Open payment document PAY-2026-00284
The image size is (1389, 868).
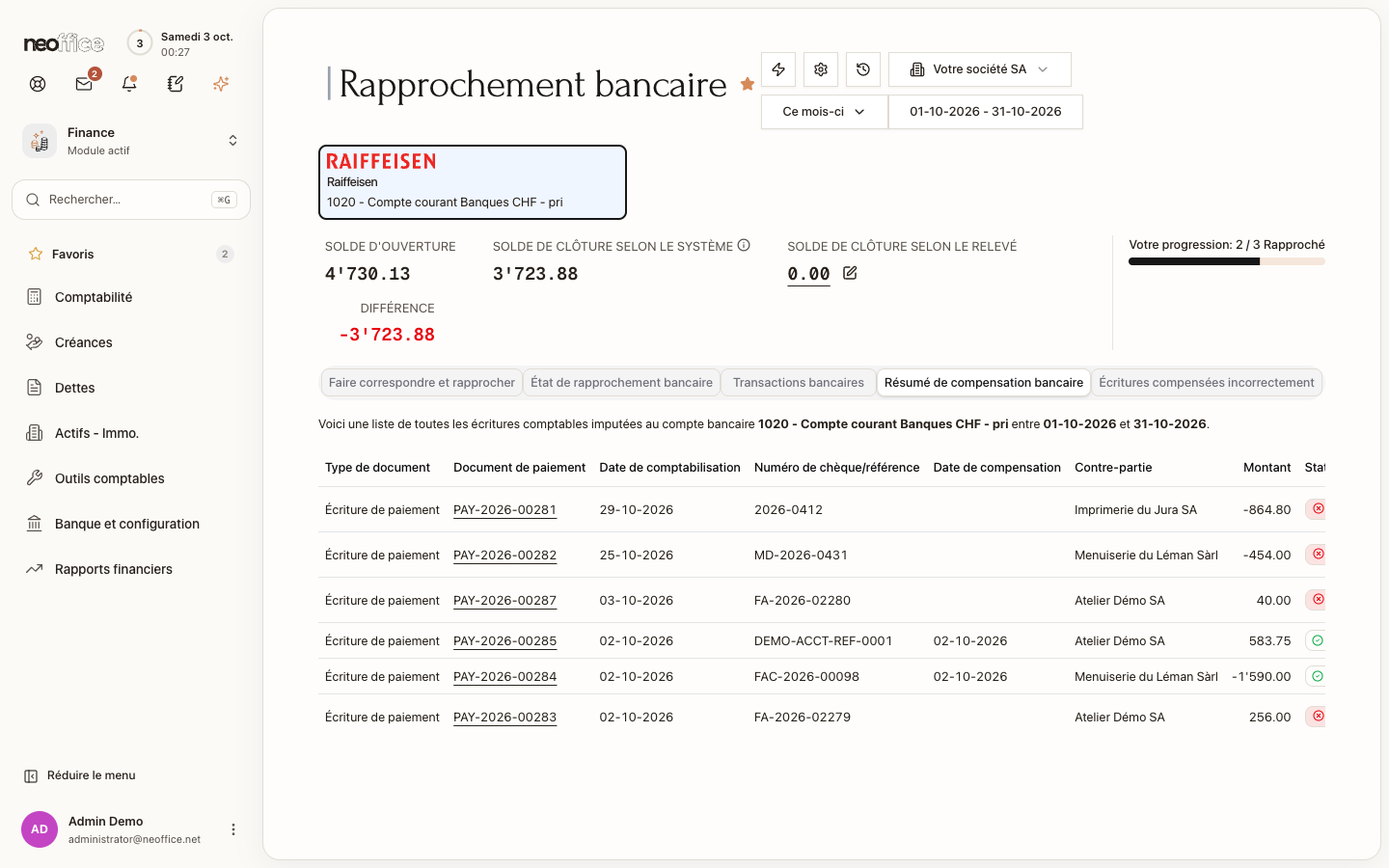pyautogui.click(x=504, y=677)
